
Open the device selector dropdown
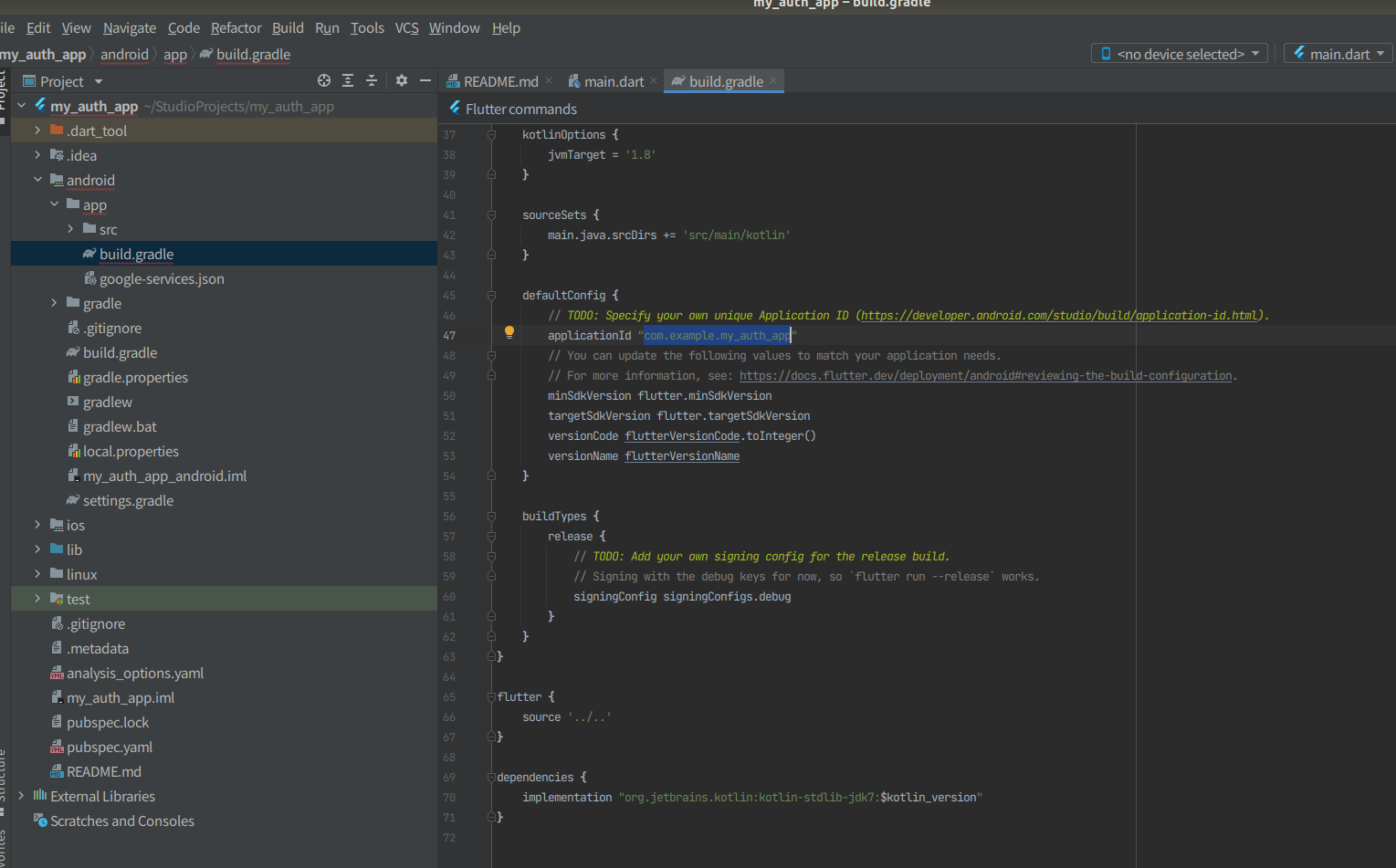[x=1179, y=54]
